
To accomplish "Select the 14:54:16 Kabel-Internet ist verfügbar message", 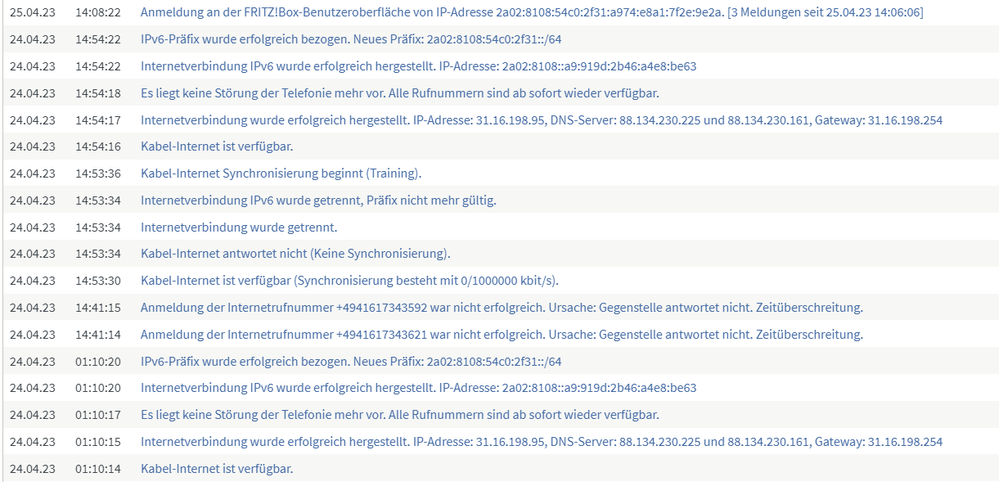I will [217, 146].
